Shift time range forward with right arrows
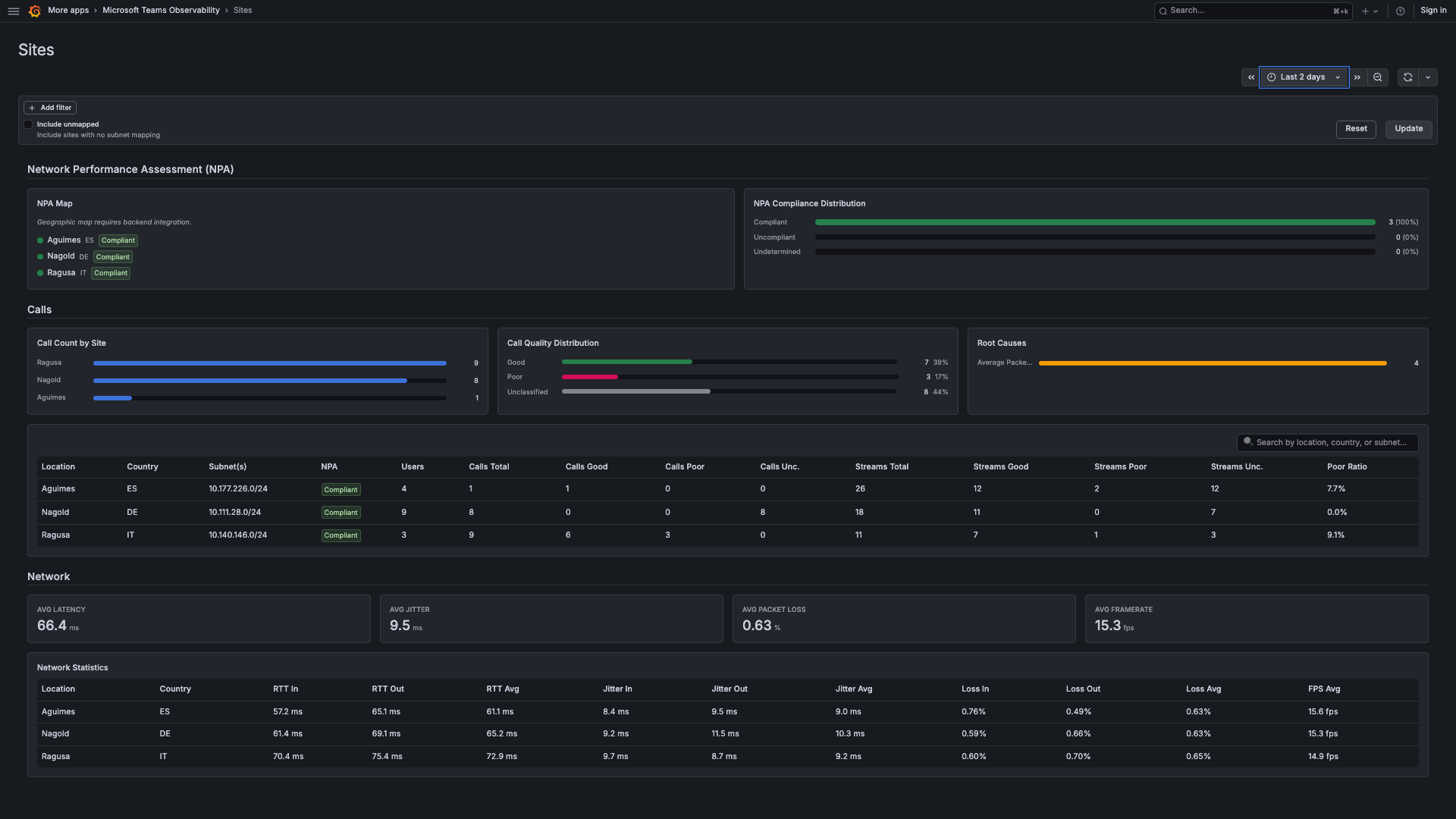Viewport: 1456px width, 819px height. click(x=1357, y=77)
